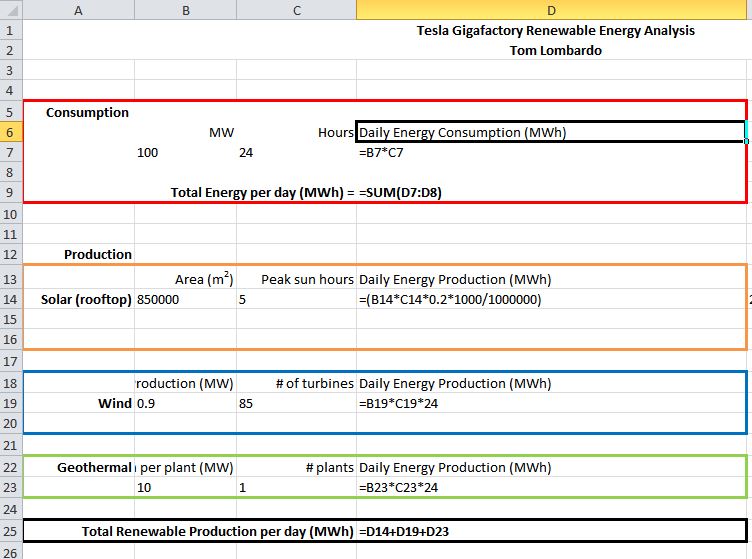Click the fill handle of selected cell D6

(746, 141)
